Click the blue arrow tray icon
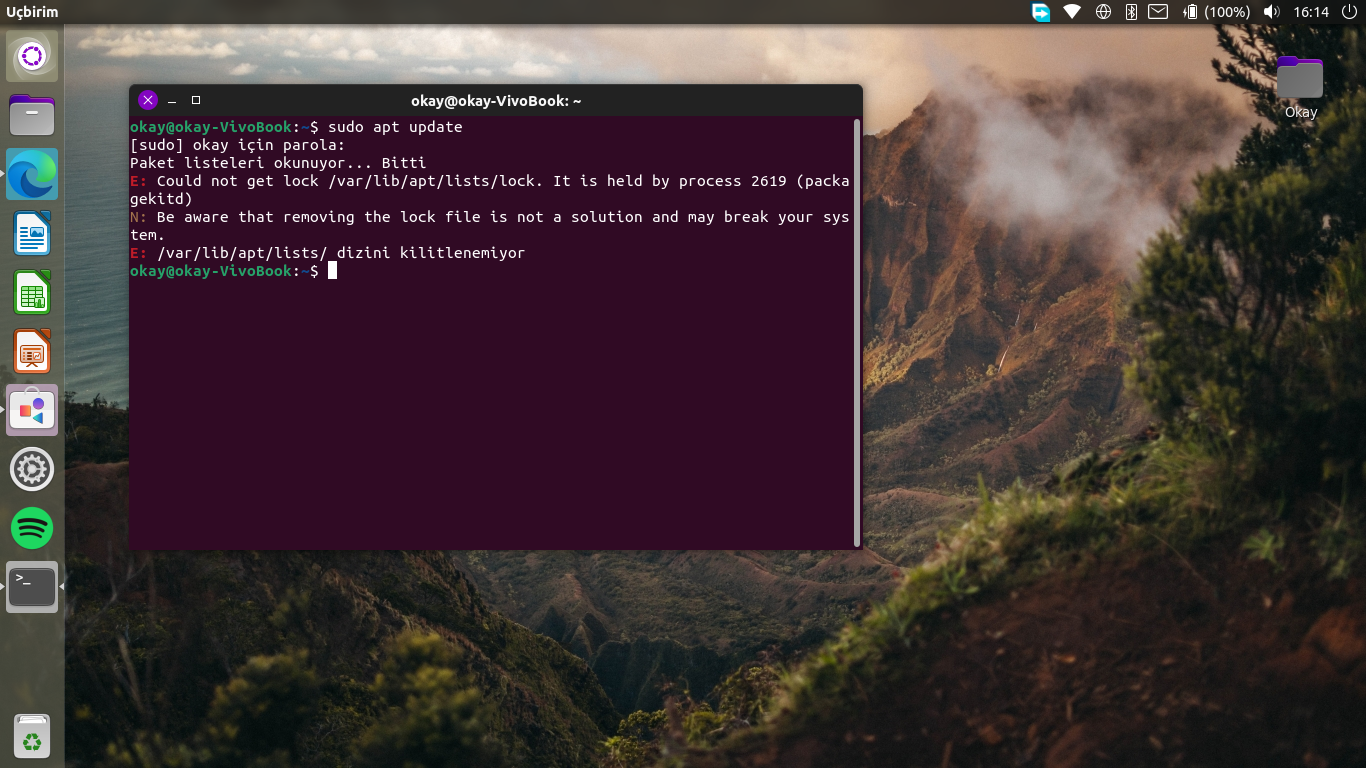Viewport: 1366px width, 768px height. pos(1041,12)
